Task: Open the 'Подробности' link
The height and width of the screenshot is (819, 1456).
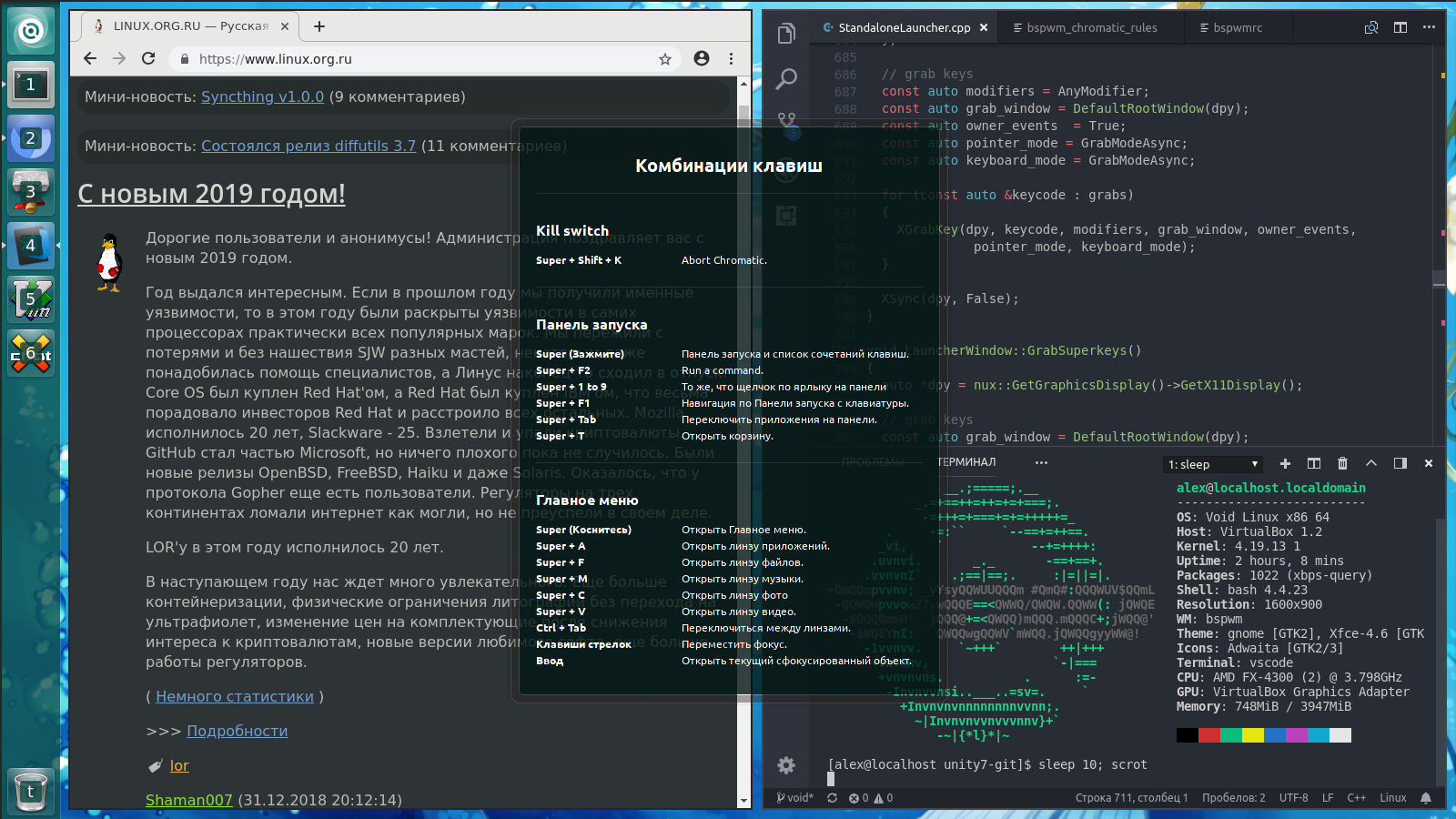Action: (x=238, y=731)
